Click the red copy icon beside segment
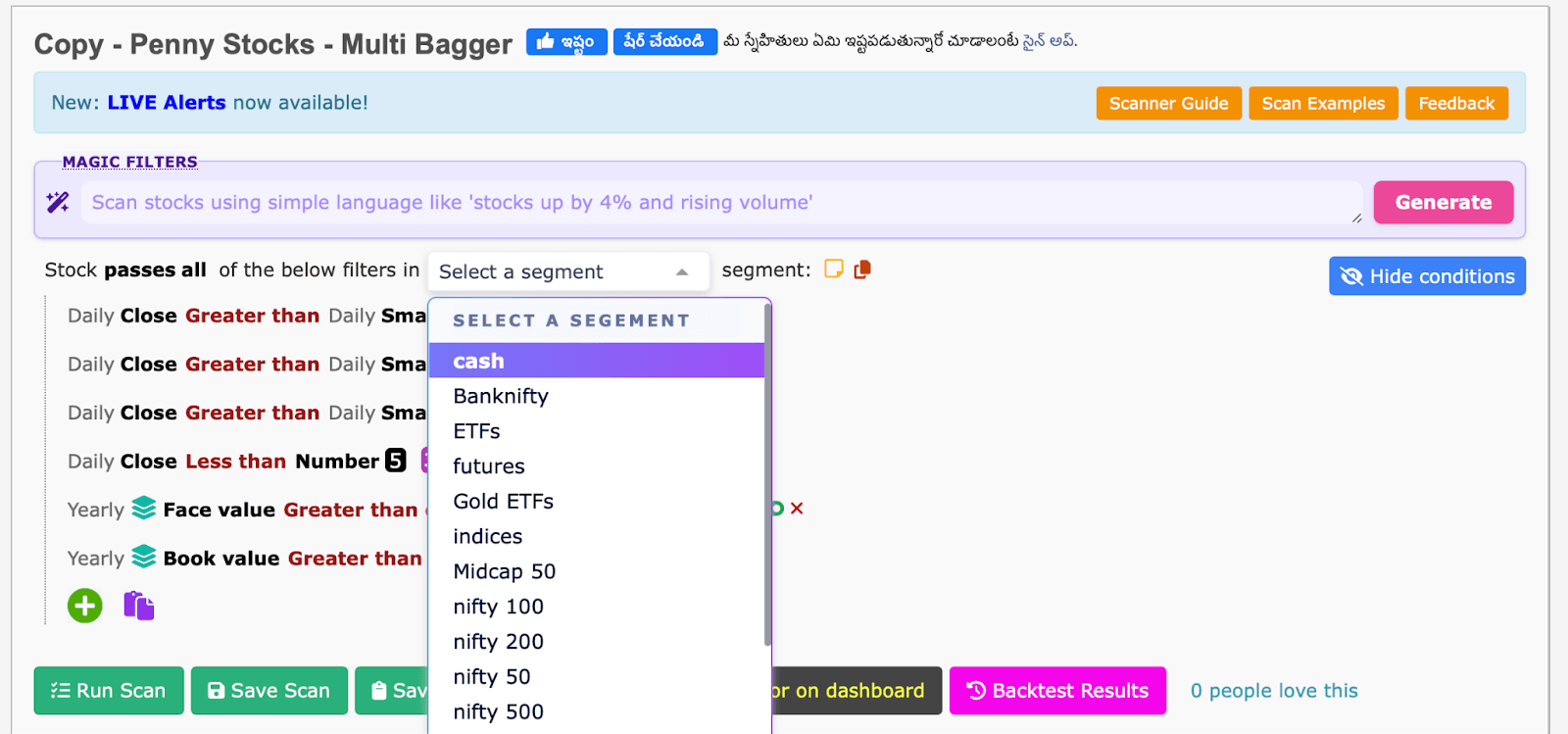Screen dimensions: 1568x734 coord(862,269)
